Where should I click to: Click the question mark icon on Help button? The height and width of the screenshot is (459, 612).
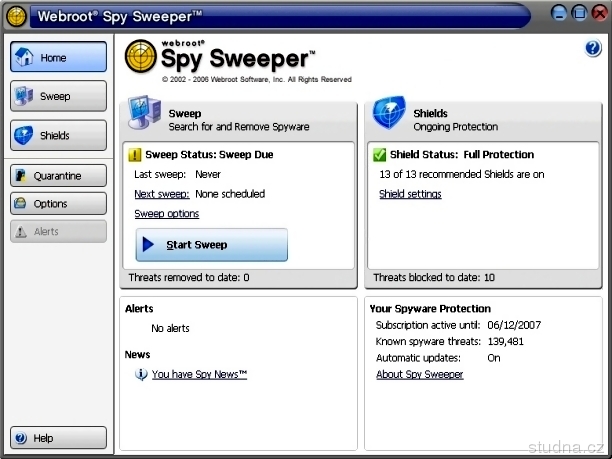click(21, 438)
